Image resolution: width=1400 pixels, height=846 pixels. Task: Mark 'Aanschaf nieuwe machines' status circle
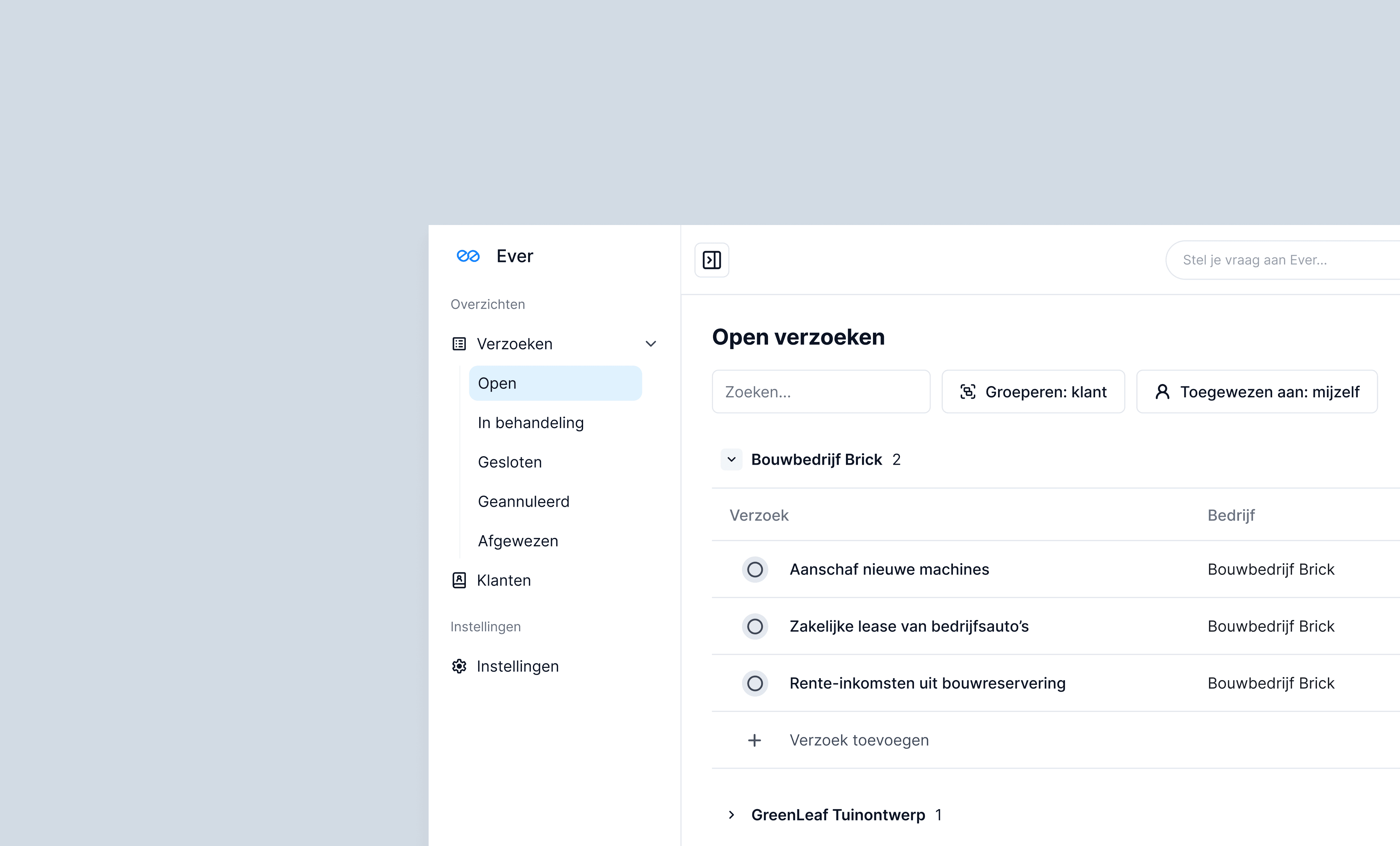(x=755, y=570)
